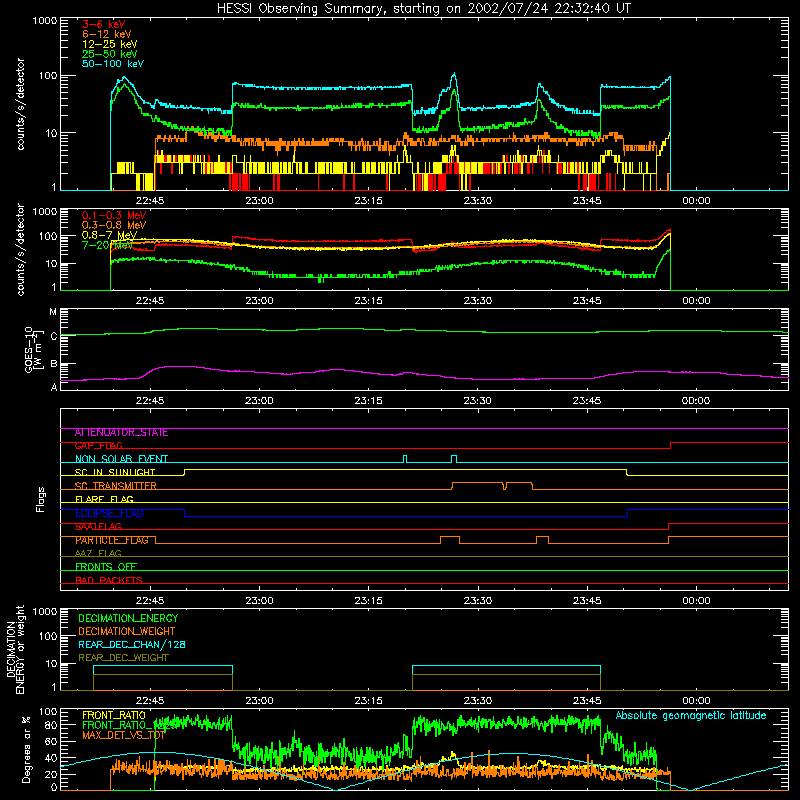Screen dimensions: 800x800
Task: Select the yellow 0.8-7 MeV legend label
Action: click(110, 235)
